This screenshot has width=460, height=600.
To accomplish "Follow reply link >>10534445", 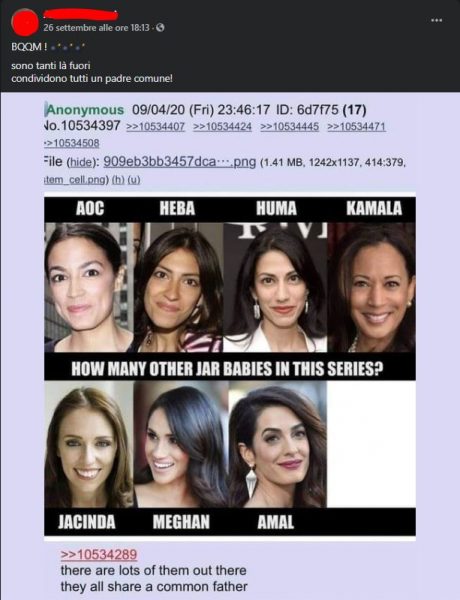I will click(290, 126).
